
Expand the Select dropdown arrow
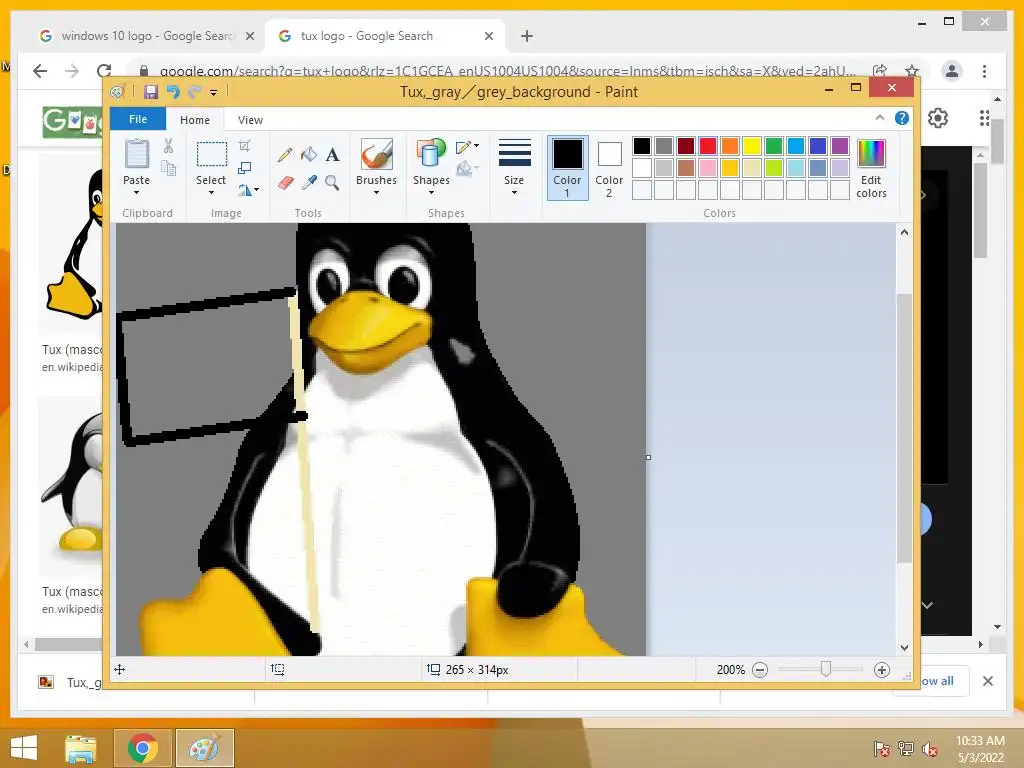point(211,193)
